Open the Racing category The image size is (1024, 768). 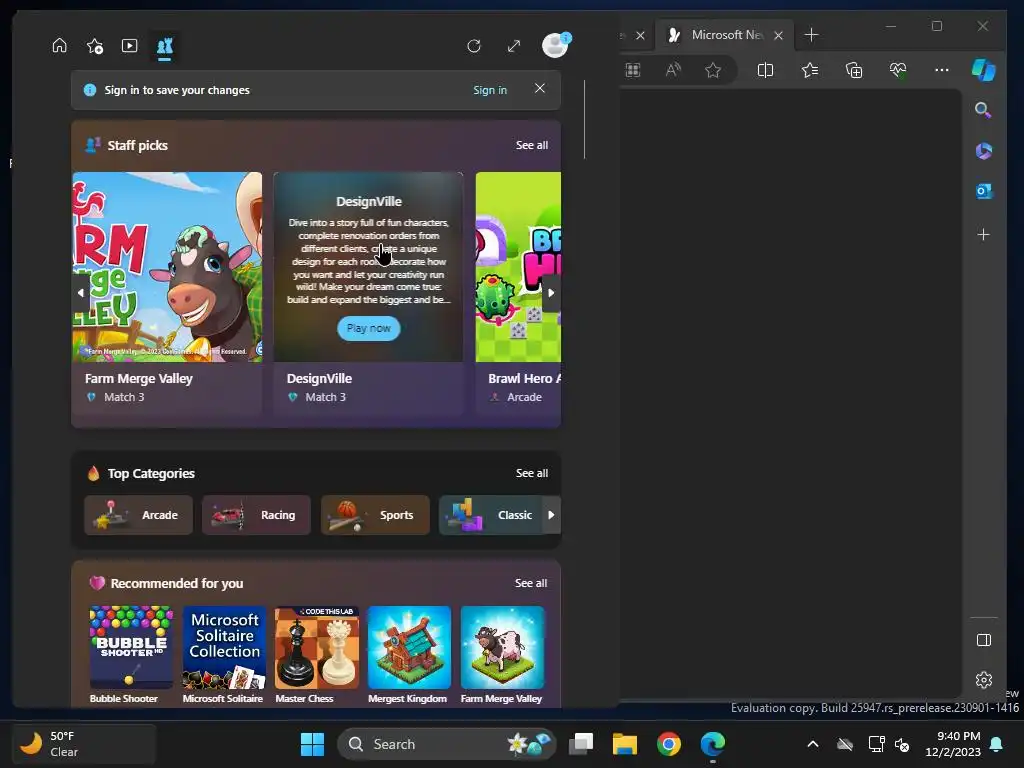click(x=256, y=515)
